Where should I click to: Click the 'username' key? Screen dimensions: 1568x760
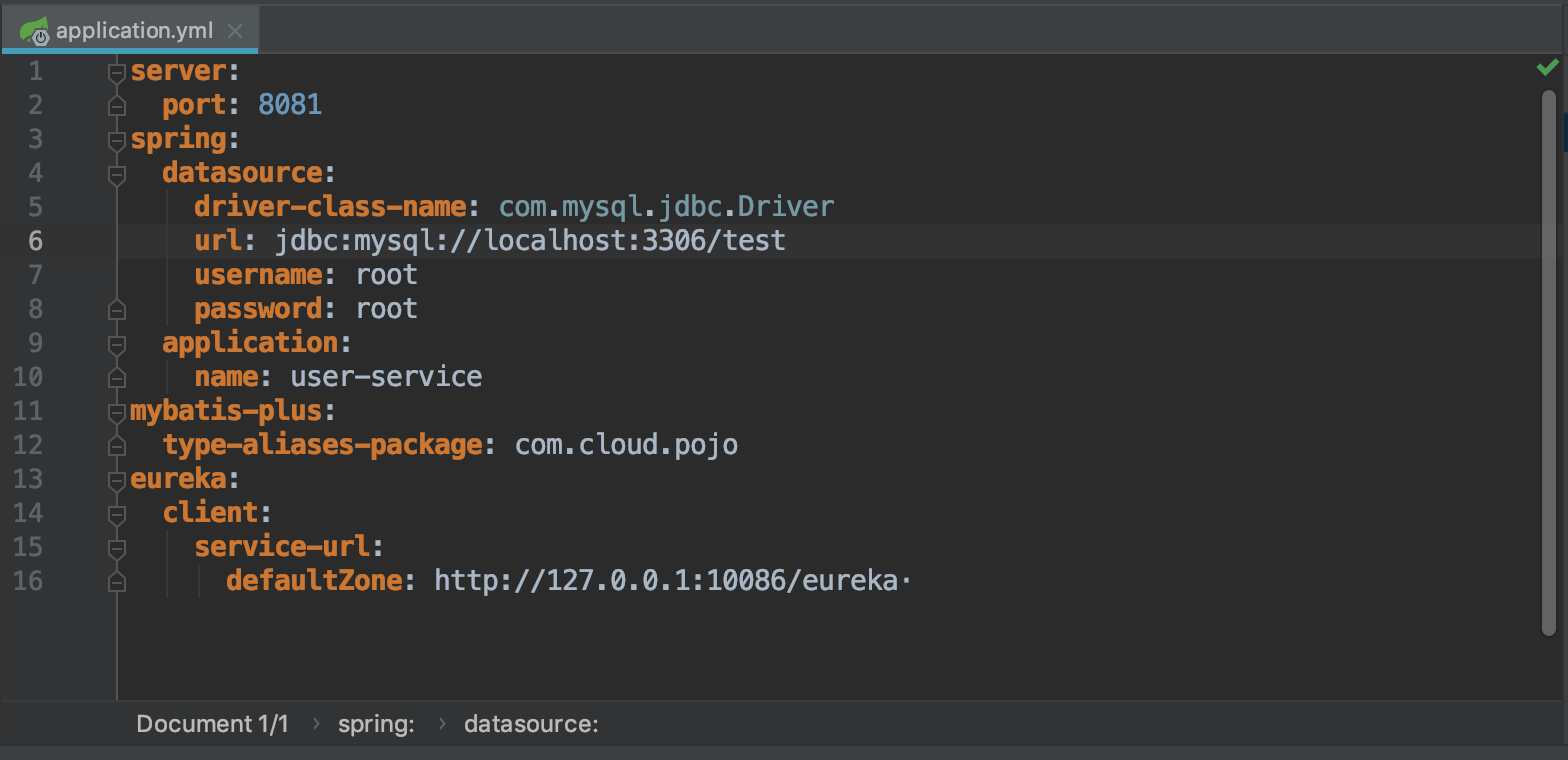[x=258, y=275]
